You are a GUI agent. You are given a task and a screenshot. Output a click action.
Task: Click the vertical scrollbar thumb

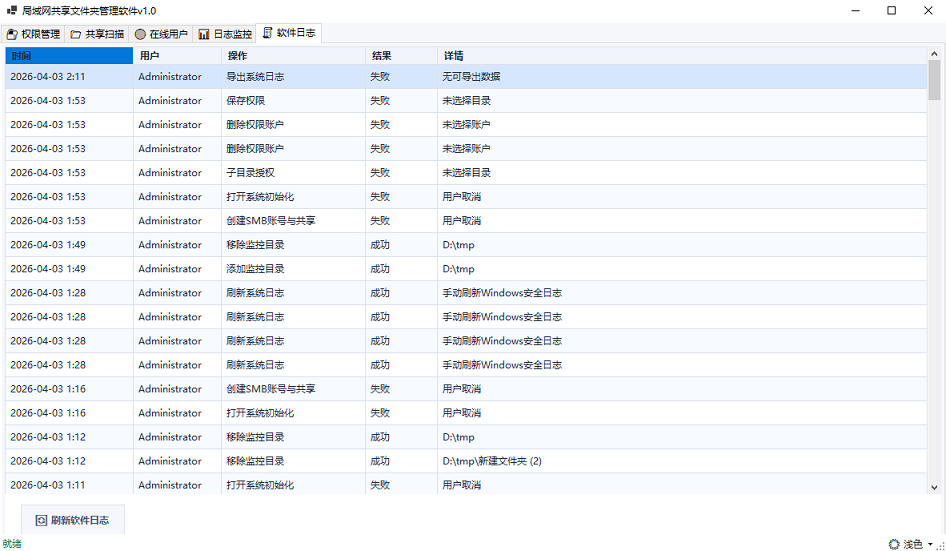[934, 80]
